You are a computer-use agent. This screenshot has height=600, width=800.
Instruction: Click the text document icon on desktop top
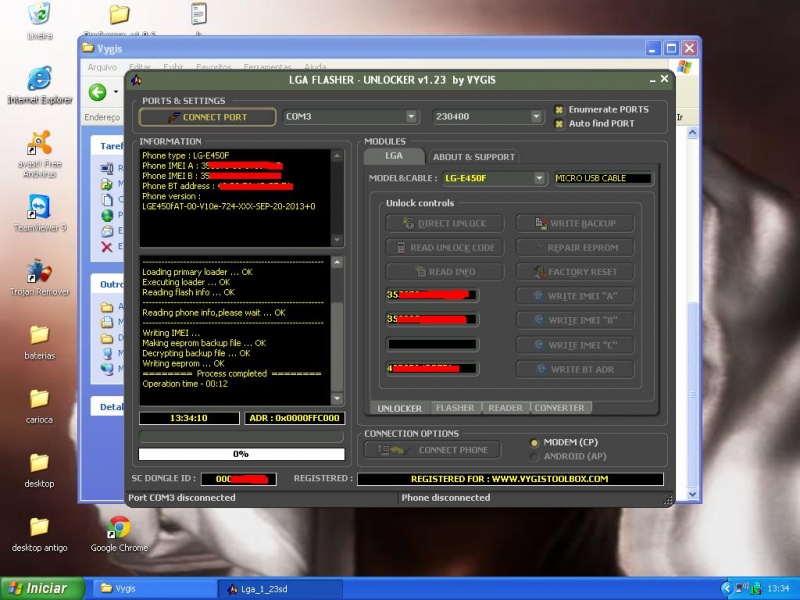[198, 14]
